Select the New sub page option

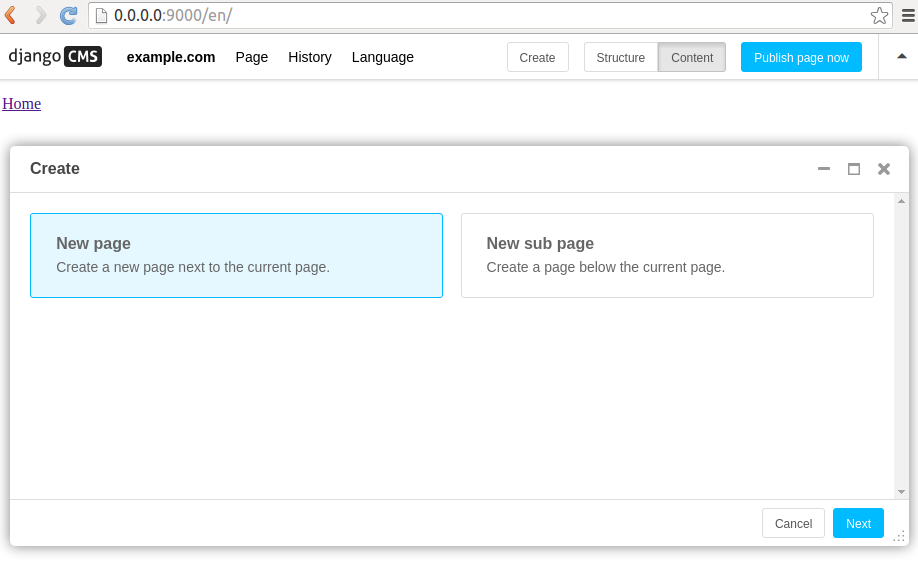point(667,255)
